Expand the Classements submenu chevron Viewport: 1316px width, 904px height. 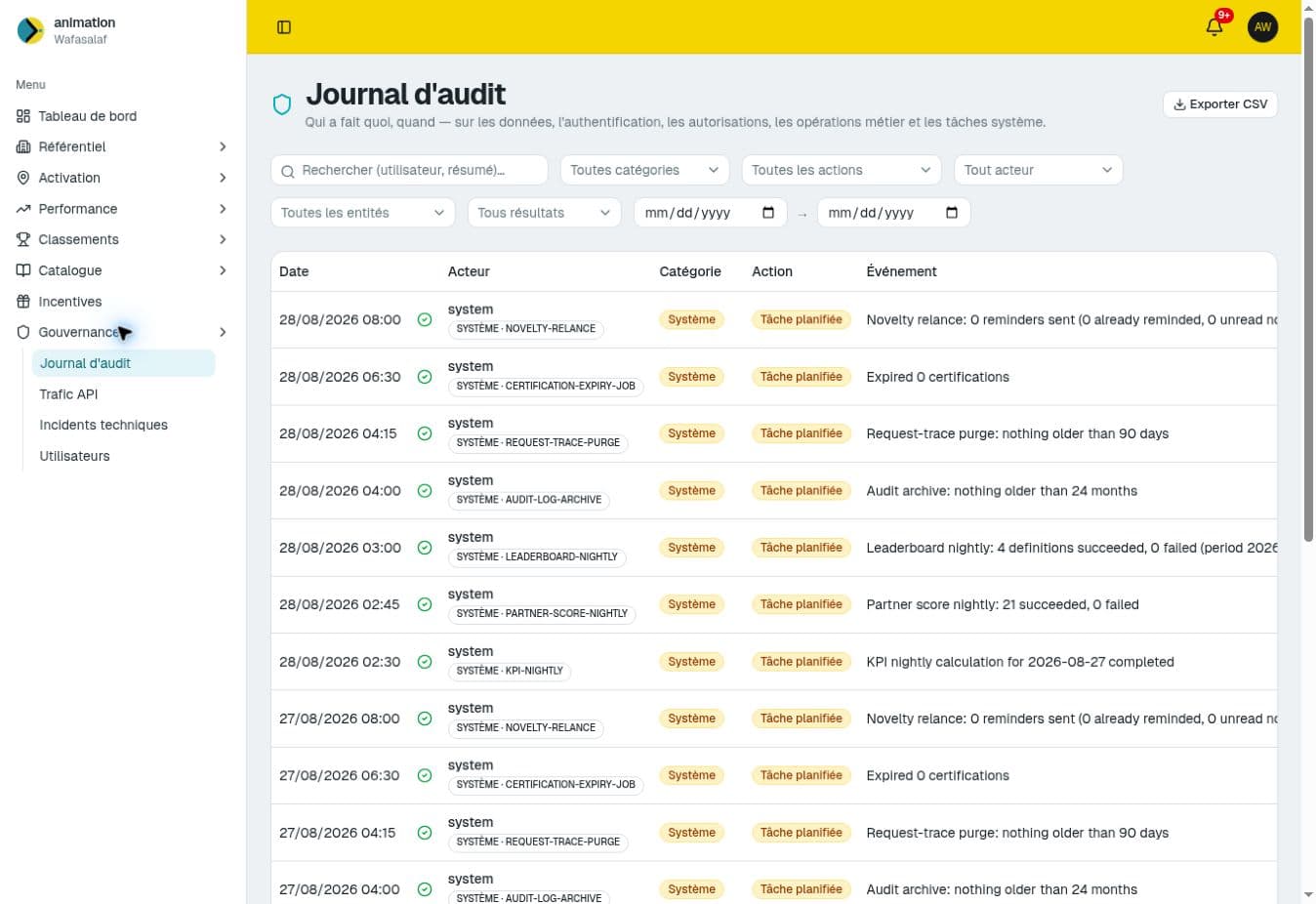(x=223, y=239)
